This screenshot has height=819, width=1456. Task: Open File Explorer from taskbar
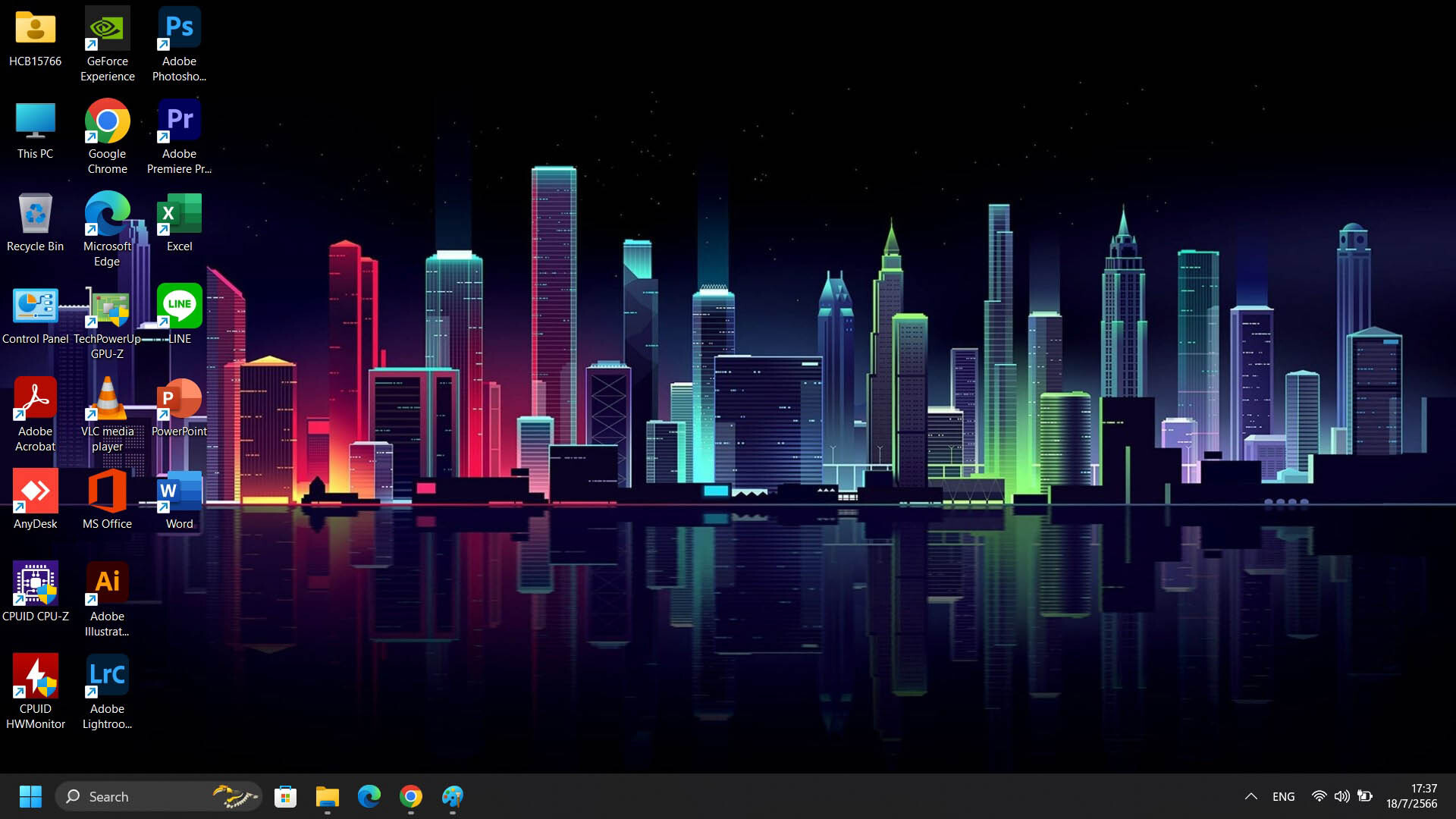[x=327, y=796]
